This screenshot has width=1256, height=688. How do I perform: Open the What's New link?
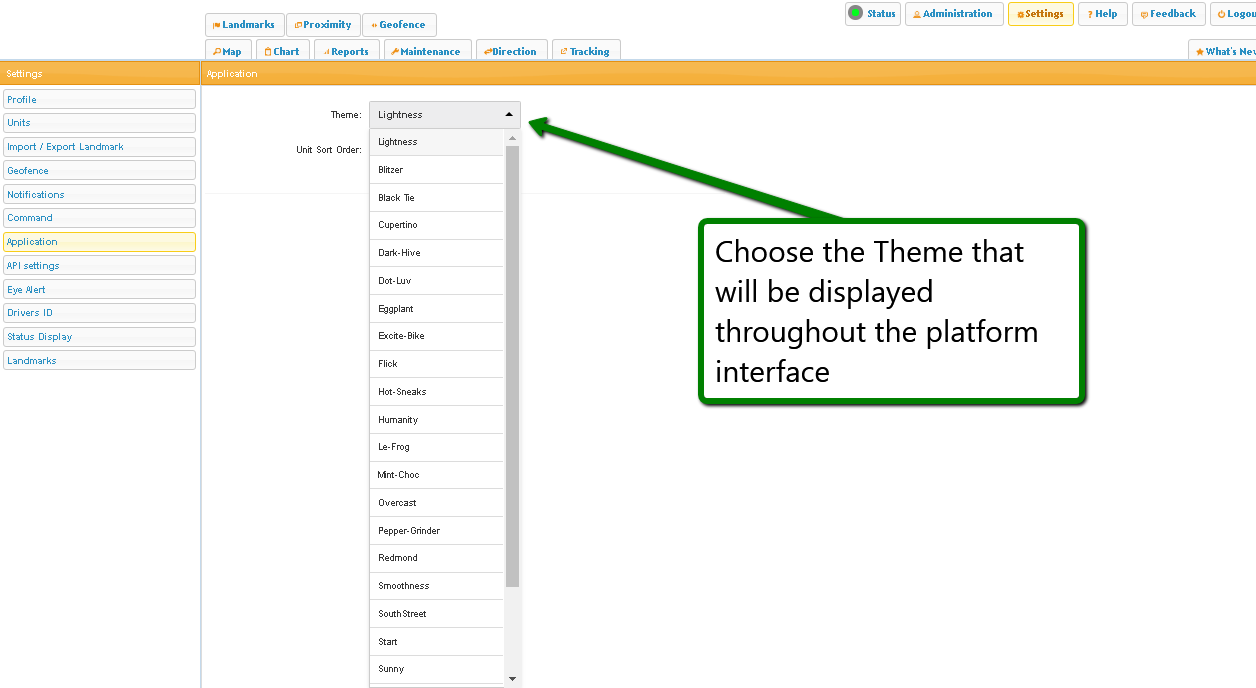(x=1224, y=52)
